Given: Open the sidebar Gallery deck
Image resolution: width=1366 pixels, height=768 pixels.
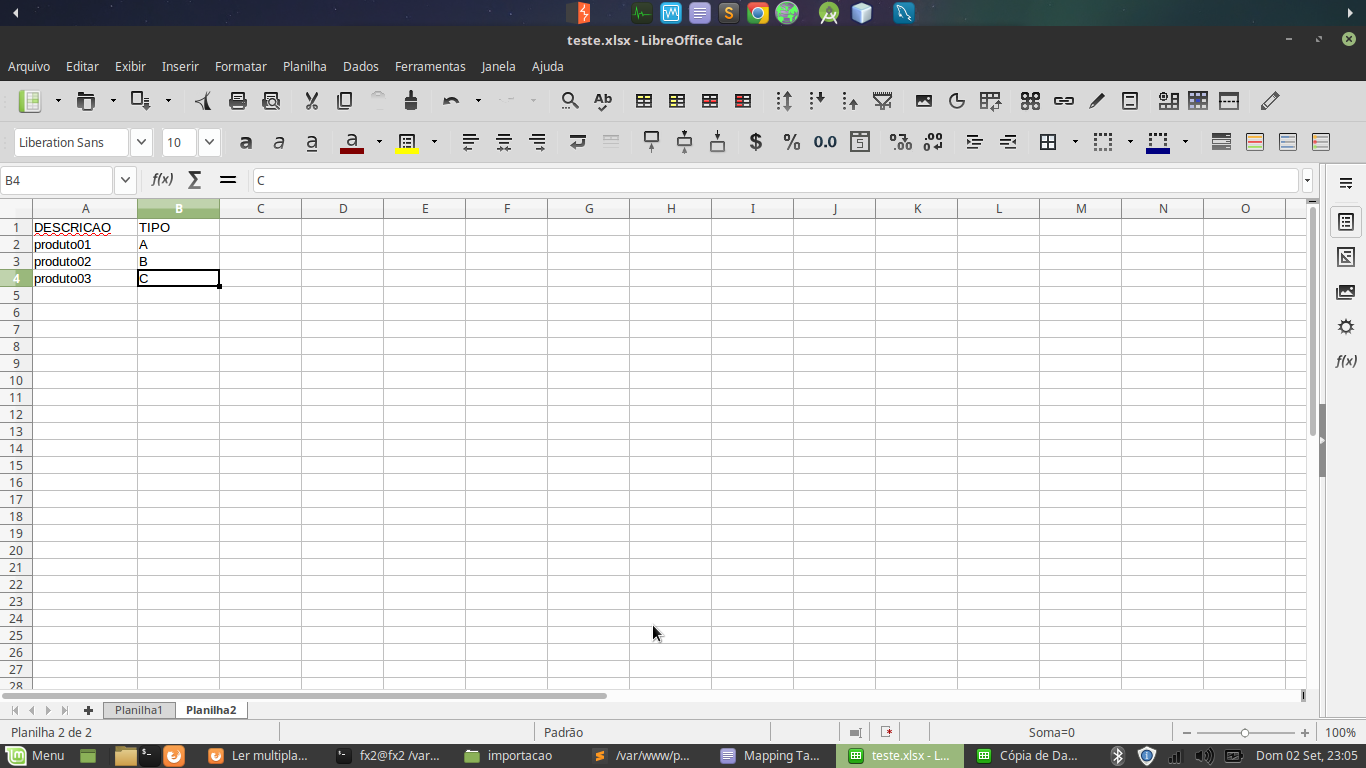Looking at the screenshot, I should (x=1346, y=292).
